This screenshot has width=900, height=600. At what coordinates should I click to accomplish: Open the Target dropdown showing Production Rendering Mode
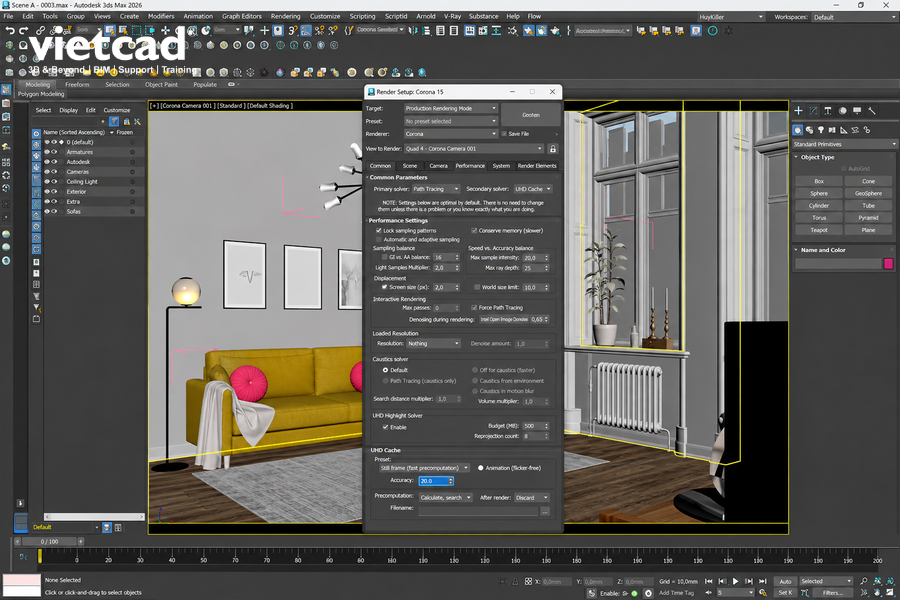tap(451, 108)
